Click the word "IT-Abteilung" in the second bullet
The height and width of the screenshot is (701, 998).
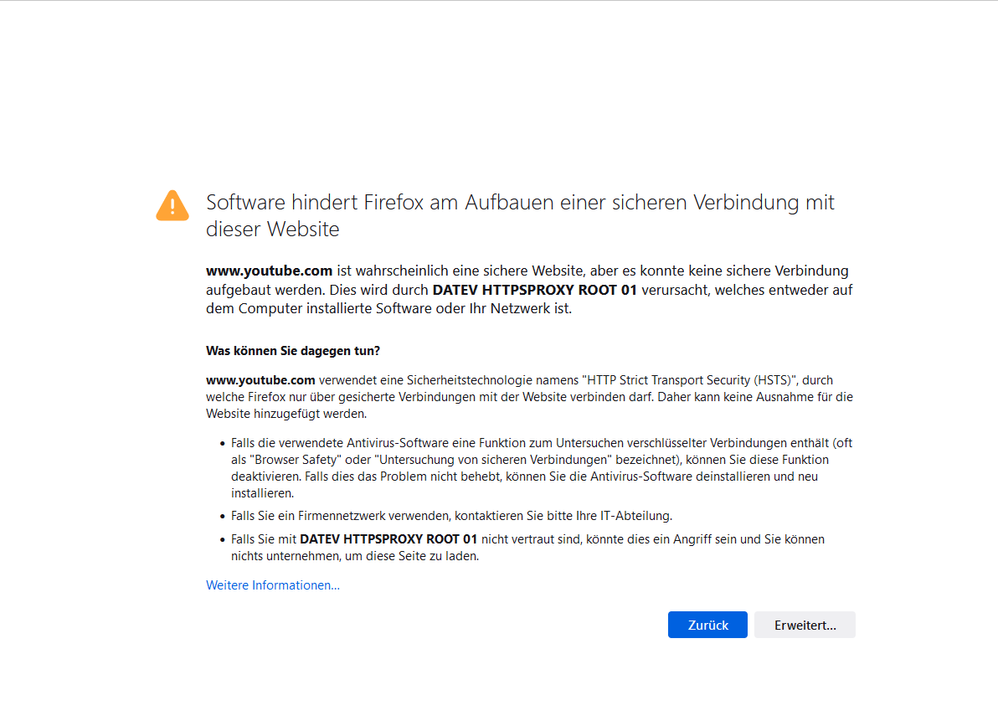[635, 516]
